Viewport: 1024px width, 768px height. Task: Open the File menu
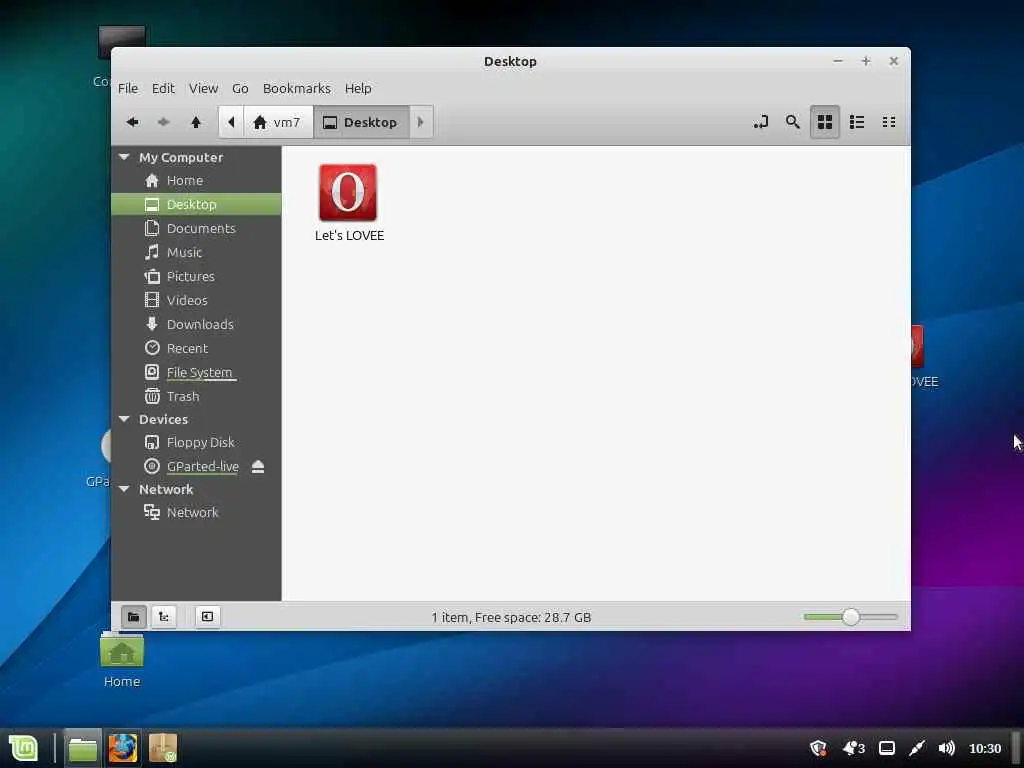pos(128,88)
